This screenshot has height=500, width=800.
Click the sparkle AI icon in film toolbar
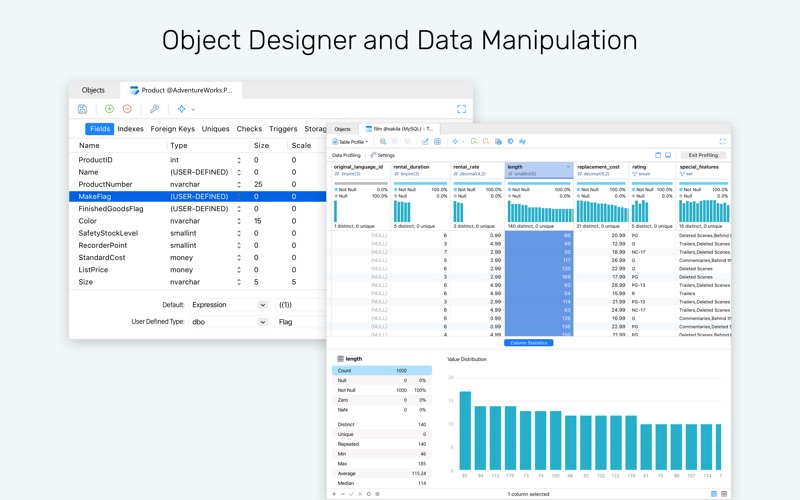click(x=455, y=141)
